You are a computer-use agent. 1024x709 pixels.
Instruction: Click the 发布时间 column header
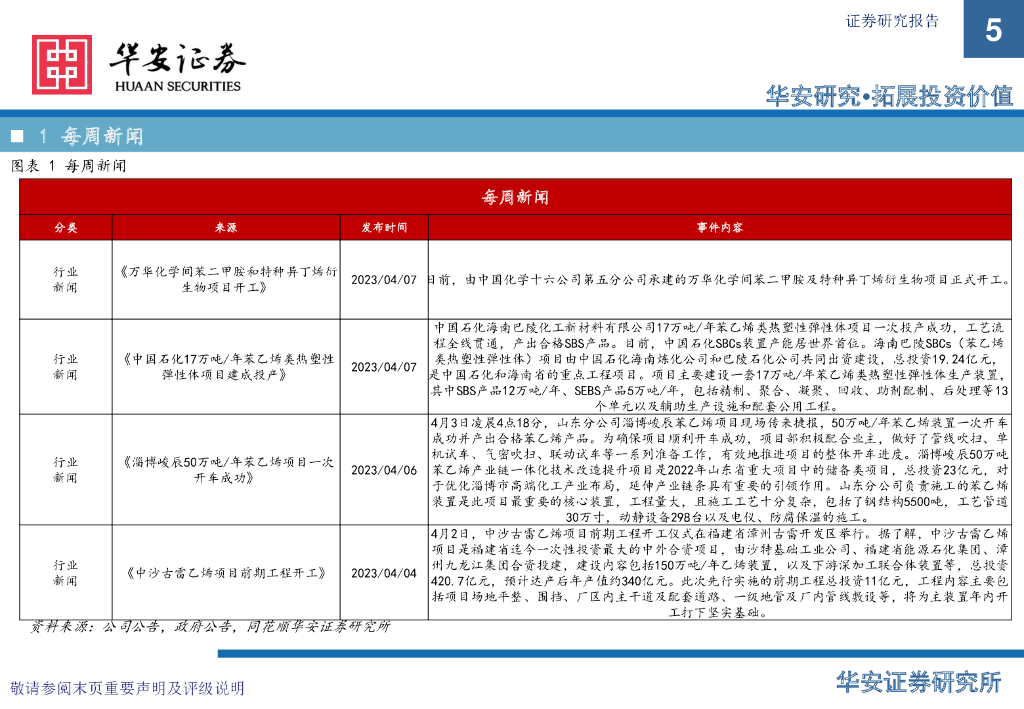tap(384, 227)
